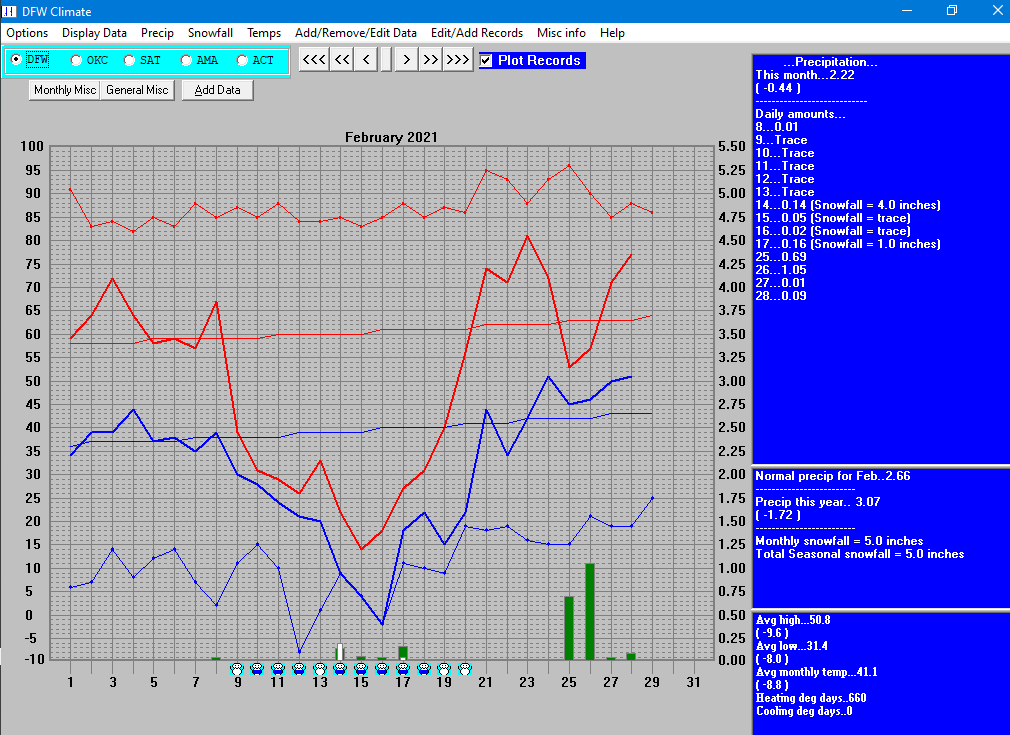Open Add/Remove/Edit Data menu

tap(356, 33)
